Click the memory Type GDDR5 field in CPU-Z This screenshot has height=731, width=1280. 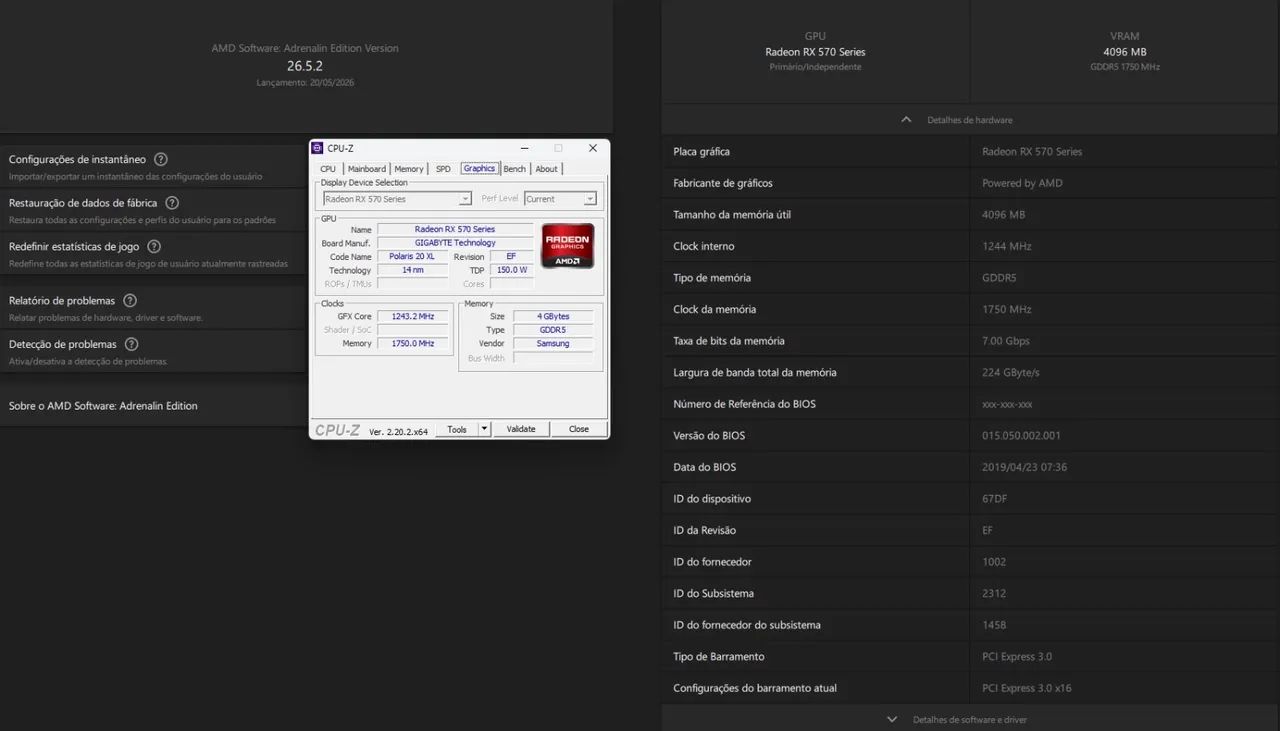pos(553,330)
